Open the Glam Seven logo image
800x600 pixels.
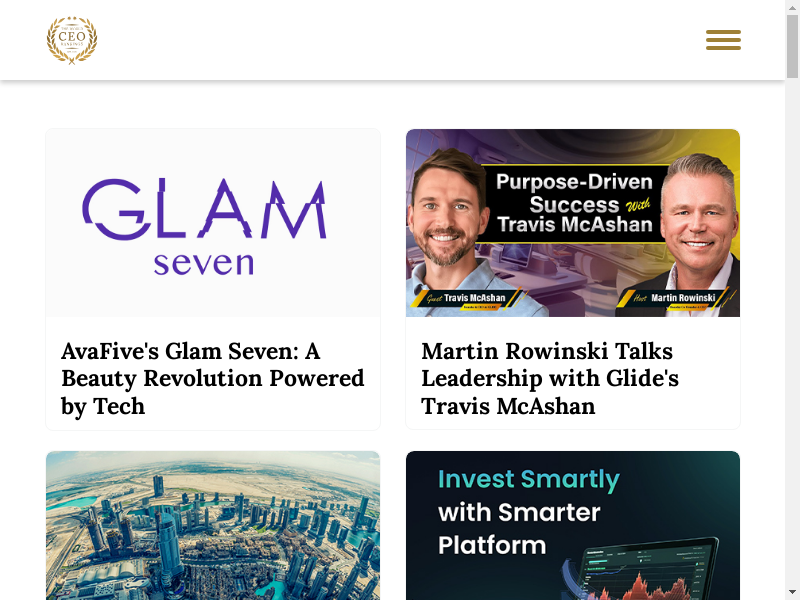coord(213,223)
